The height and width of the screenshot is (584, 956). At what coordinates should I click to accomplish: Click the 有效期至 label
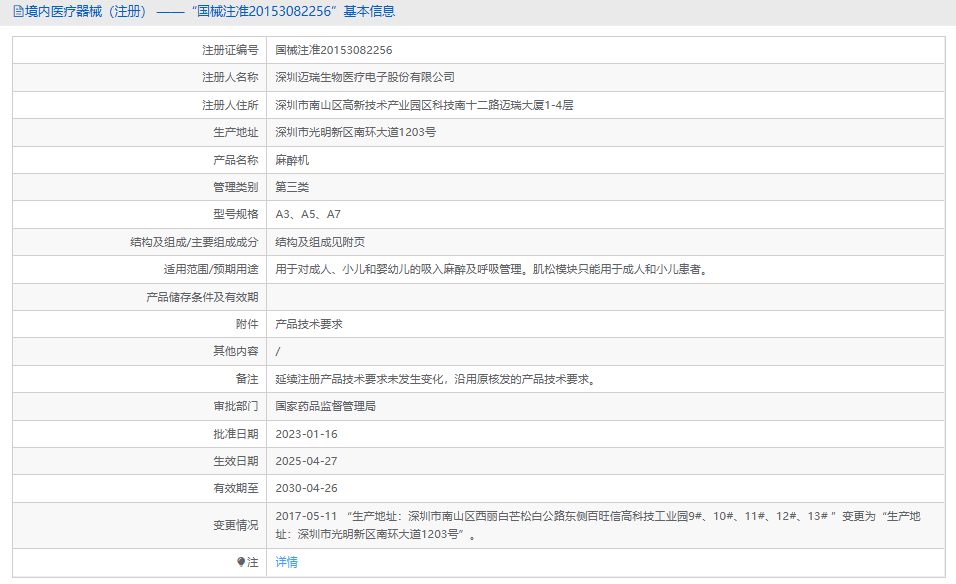(x=236, y=488)
